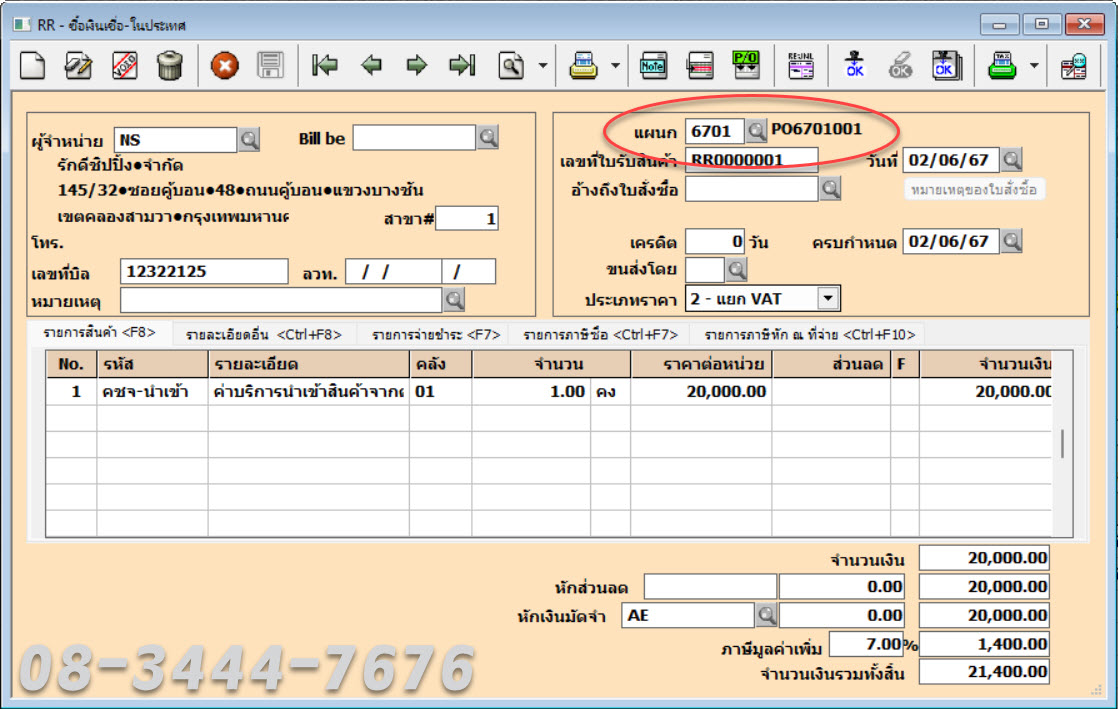Click the greyed-out OK stamp icon
This screenshot has height=709, width=1118.
(900, 66)
